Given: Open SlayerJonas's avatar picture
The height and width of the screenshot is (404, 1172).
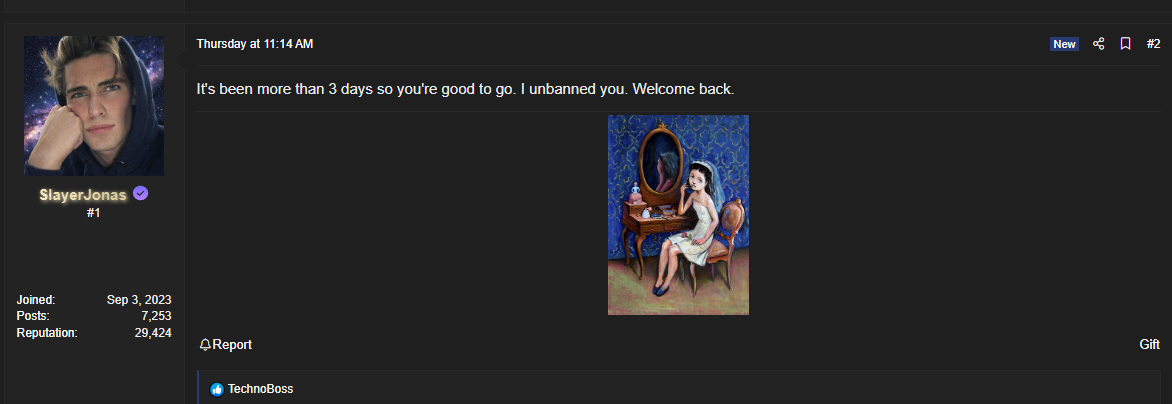Looking at the screenshot, I should point(93,105).
